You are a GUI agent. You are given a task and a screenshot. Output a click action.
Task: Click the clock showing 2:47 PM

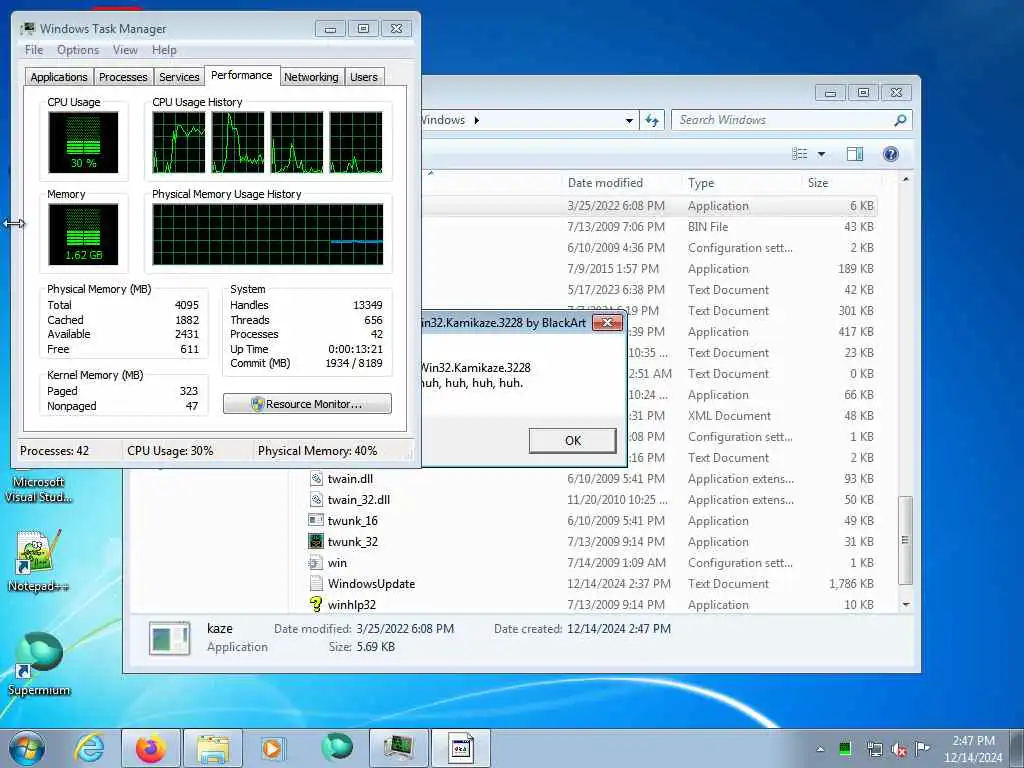[x=973, y=741]
